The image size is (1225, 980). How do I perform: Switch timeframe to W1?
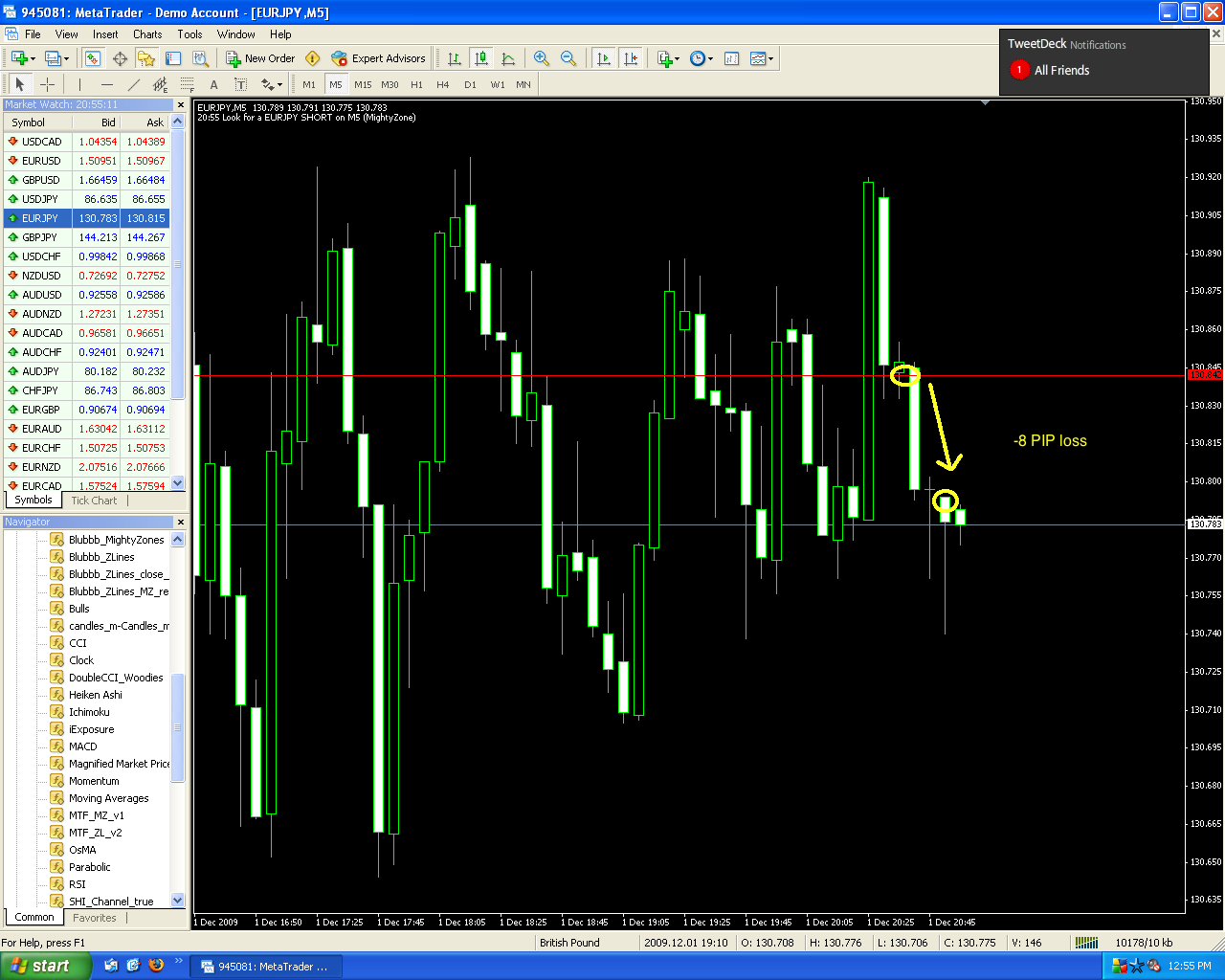click(x=498, y=84)
